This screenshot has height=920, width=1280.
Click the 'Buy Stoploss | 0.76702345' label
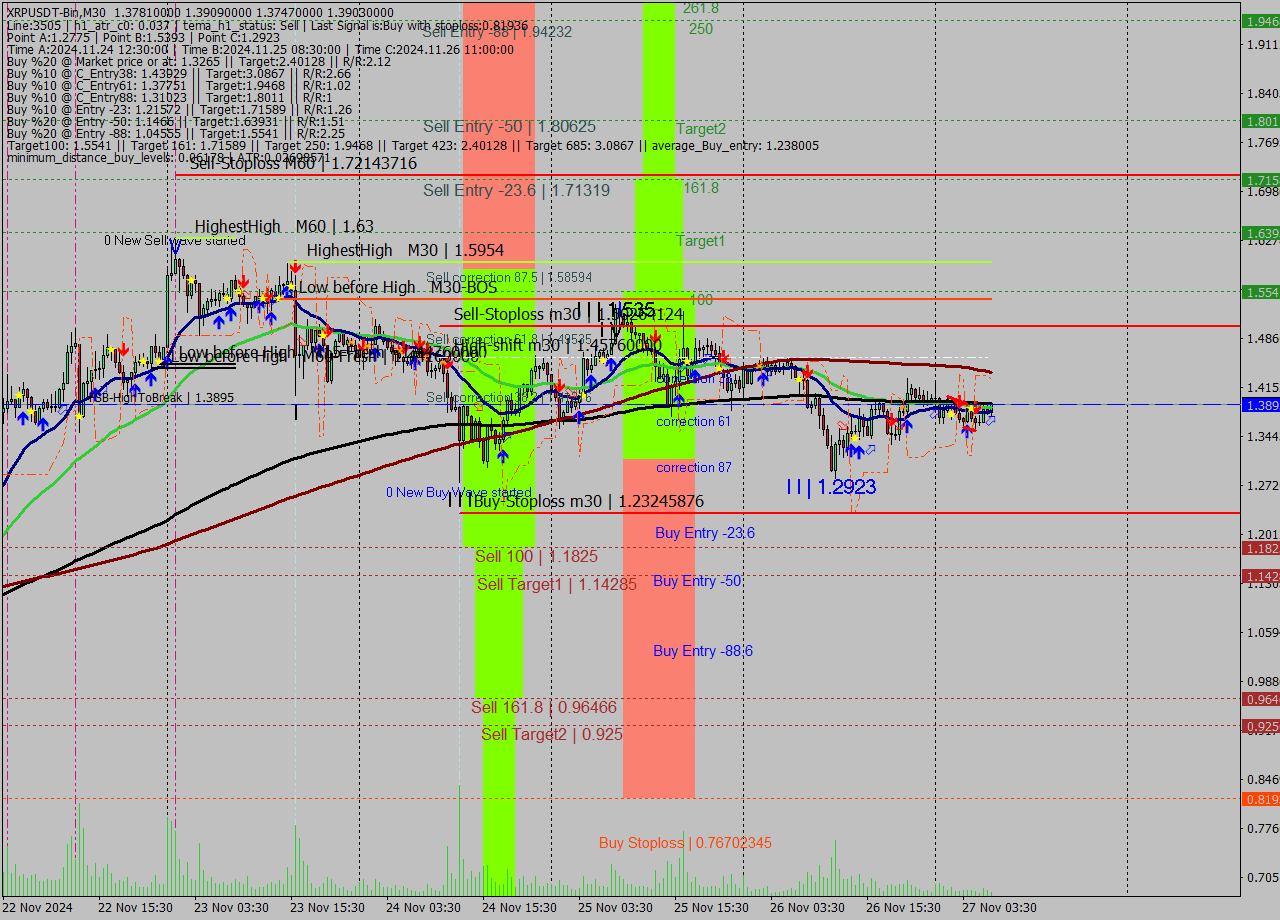[x=685, y=843]
